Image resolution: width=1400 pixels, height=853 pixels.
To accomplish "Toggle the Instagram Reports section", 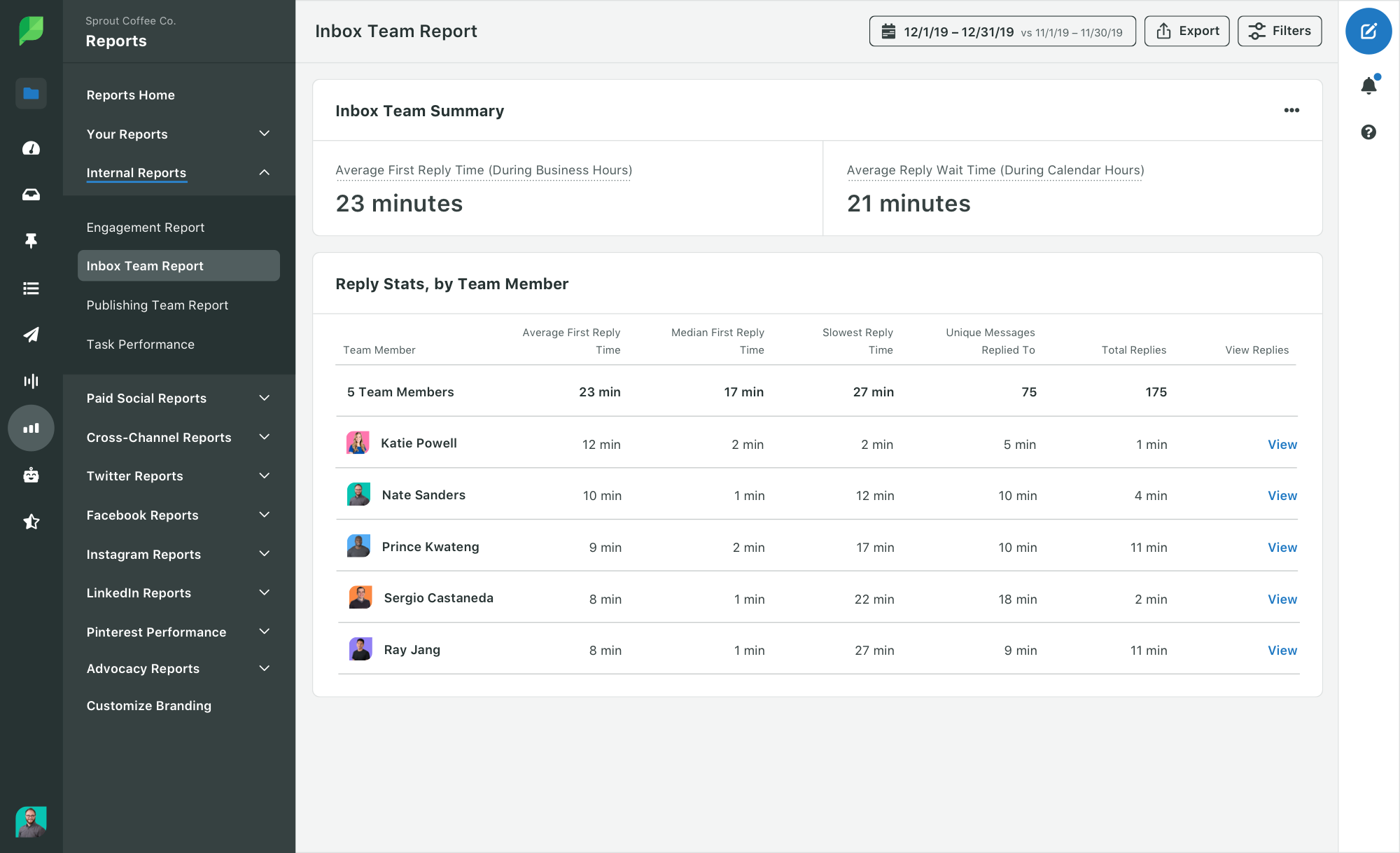I will (179, 553).
